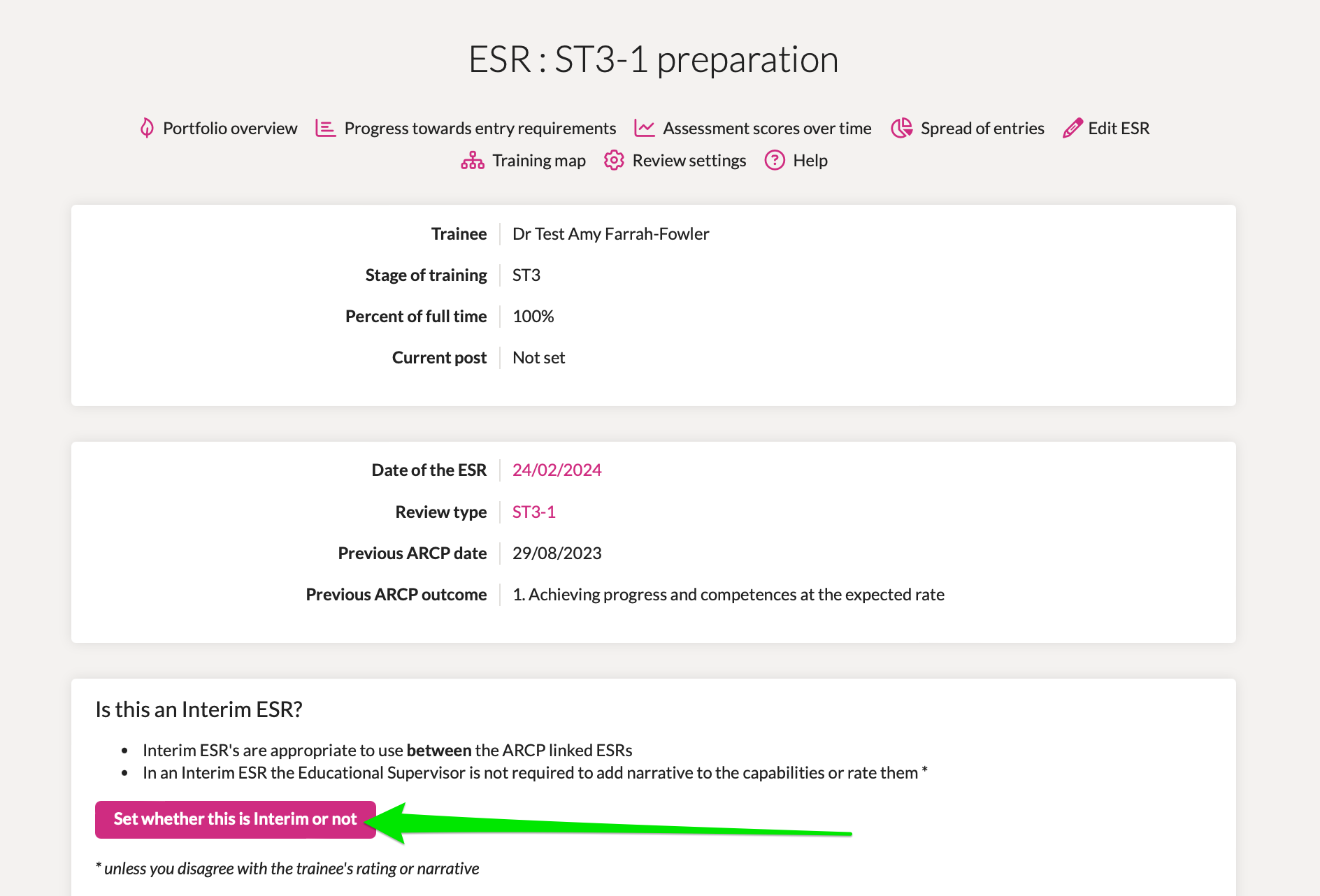Click the ESR date 24/02/2024 link
The width and height of the screenshot is (1320, 896).
tap(557, 470)
